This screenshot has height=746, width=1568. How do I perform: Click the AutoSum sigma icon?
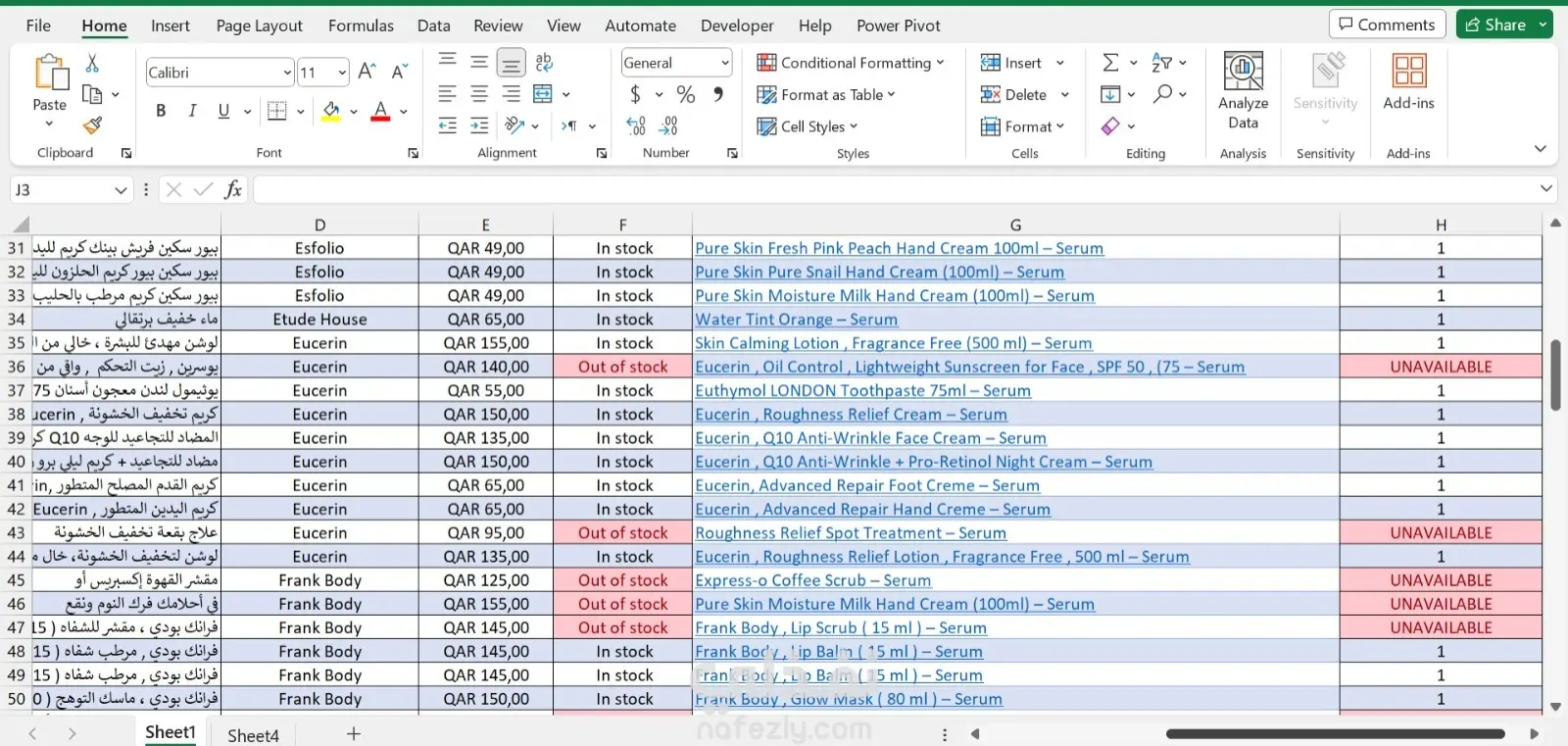pyautogui.click(x=1110, y=63)
